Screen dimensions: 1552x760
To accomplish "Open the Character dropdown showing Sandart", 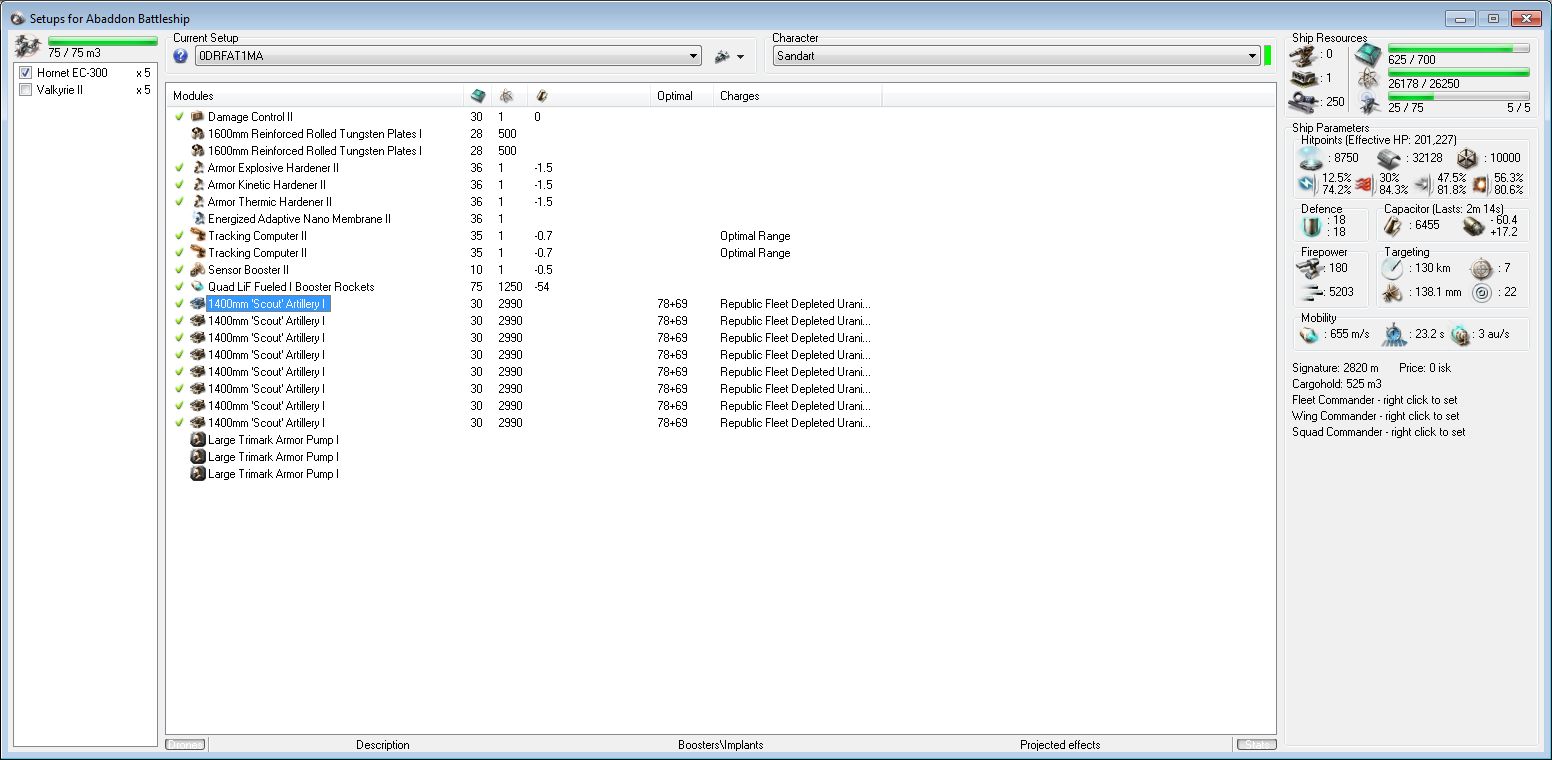I will pos(1016,56).
